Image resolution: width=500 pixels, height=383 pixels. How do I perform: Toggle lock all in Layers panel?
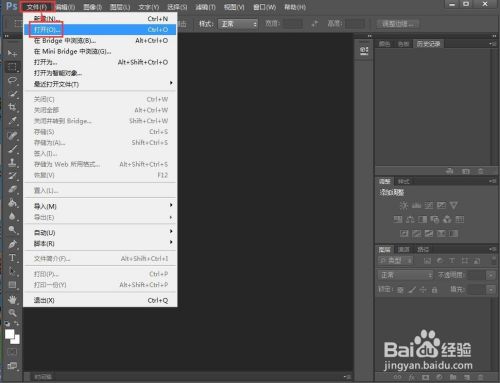[x=434, y=290]
